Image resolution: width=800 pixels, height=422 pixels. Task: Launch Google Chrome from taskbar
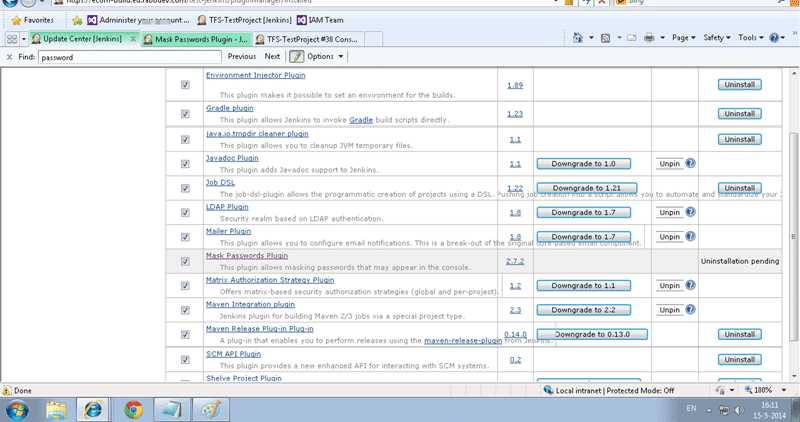[x=133, y=410]
